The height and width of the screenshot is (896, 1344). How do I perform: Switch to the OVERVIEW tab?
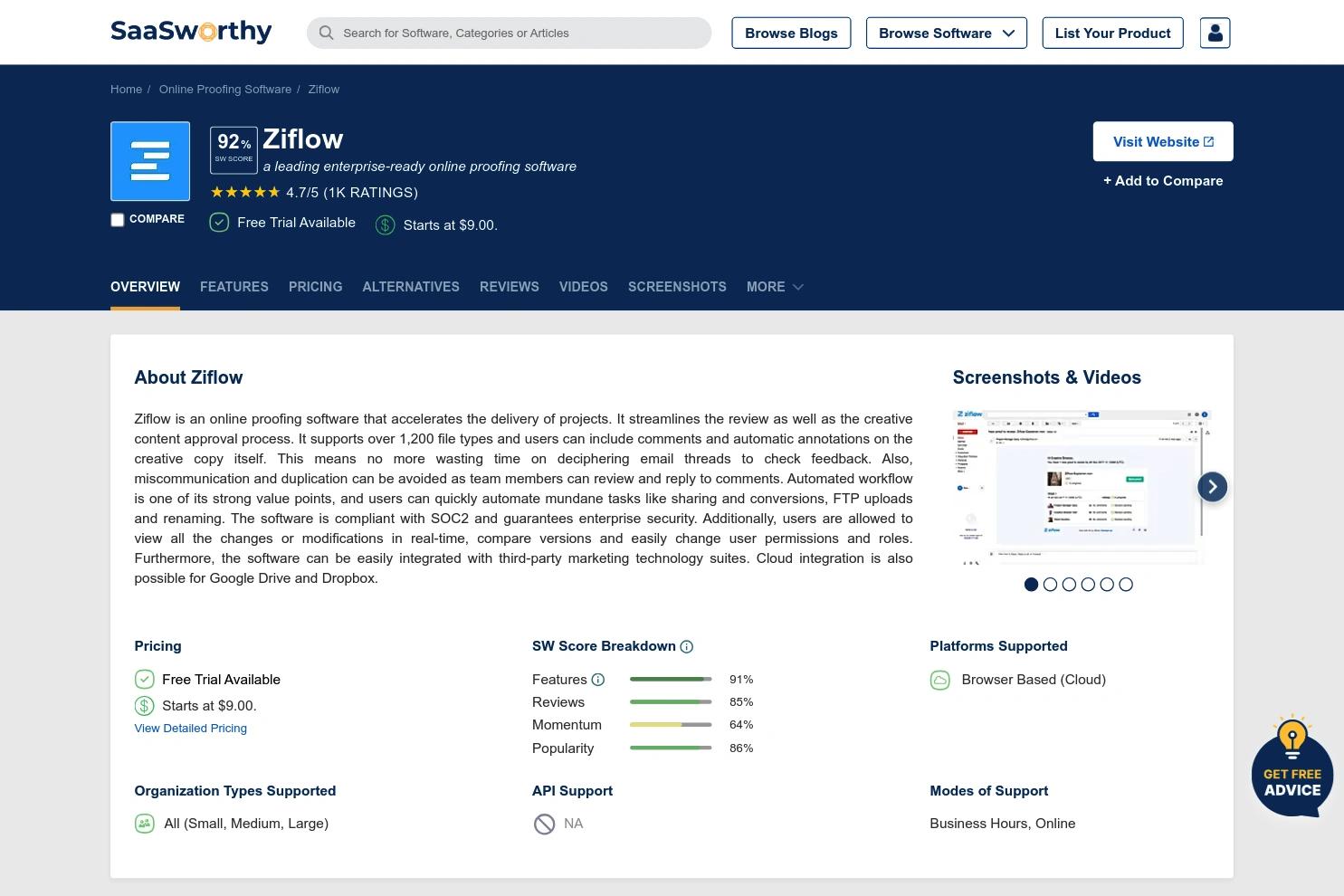145,287
